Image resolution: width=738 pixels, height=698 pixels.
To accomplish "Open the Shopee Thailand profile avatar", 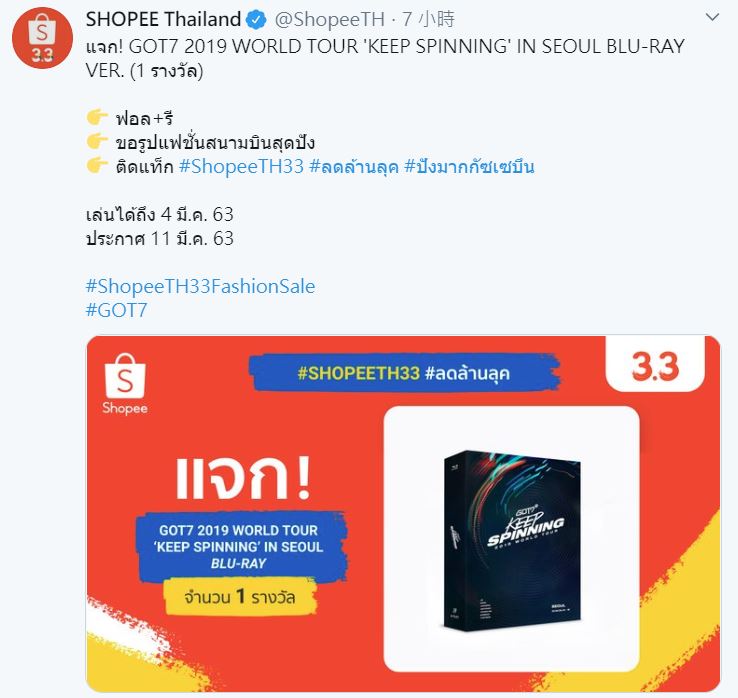I will [42, 38].
